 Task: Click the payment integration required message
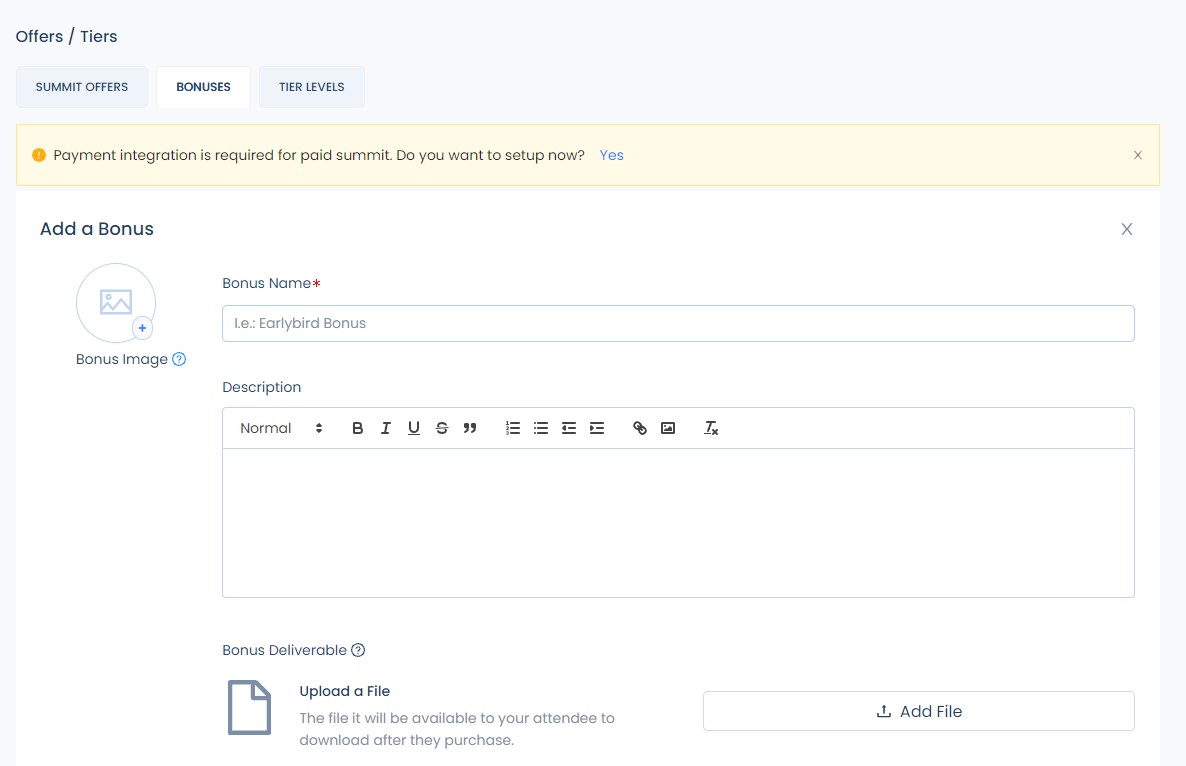pos(319,155)
